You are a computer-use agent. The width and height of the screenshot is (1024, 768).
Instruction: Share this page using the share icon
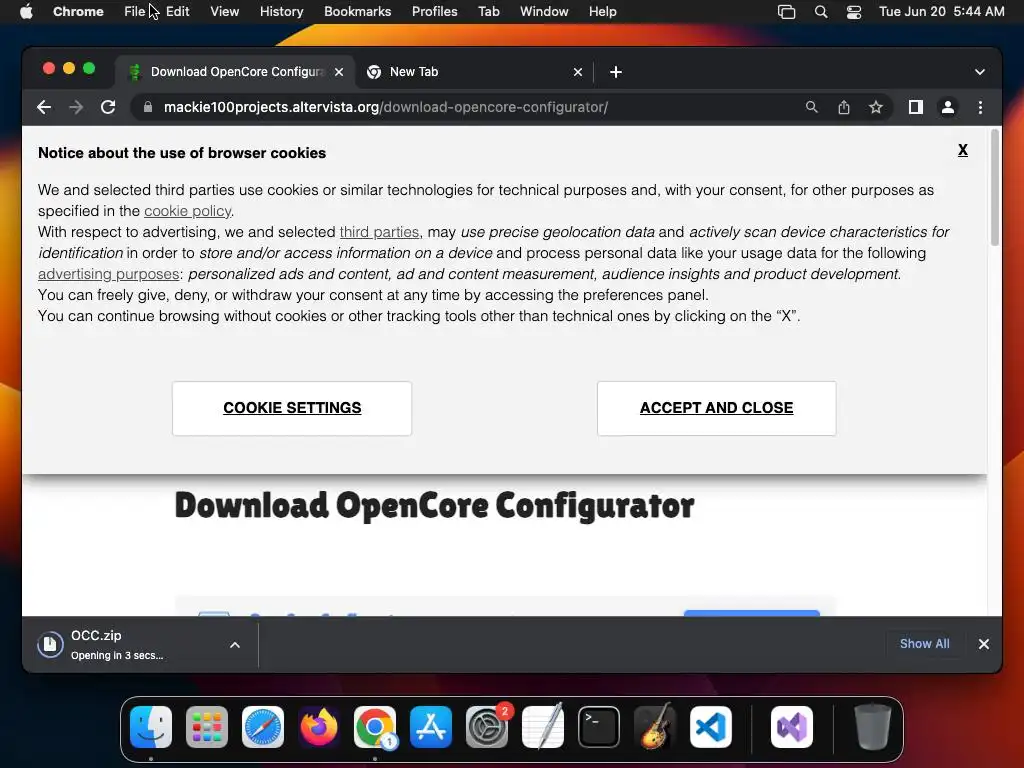tap(844, 107)
